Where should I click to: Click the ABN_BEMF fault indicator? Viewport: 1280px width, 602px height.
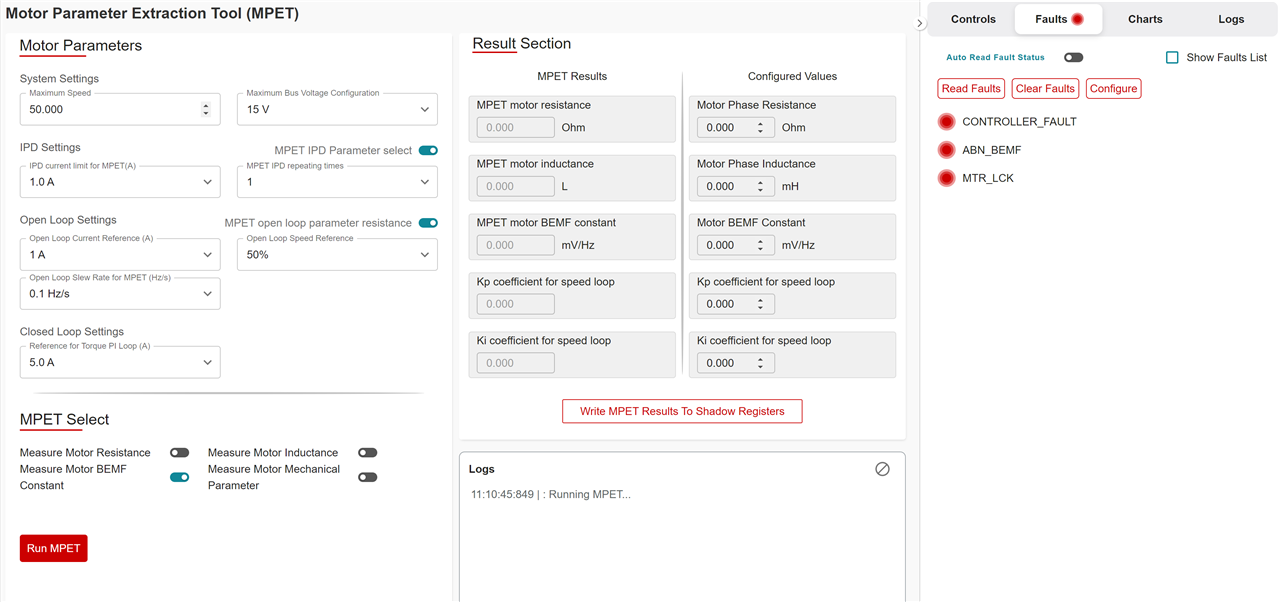coord(947,150)
